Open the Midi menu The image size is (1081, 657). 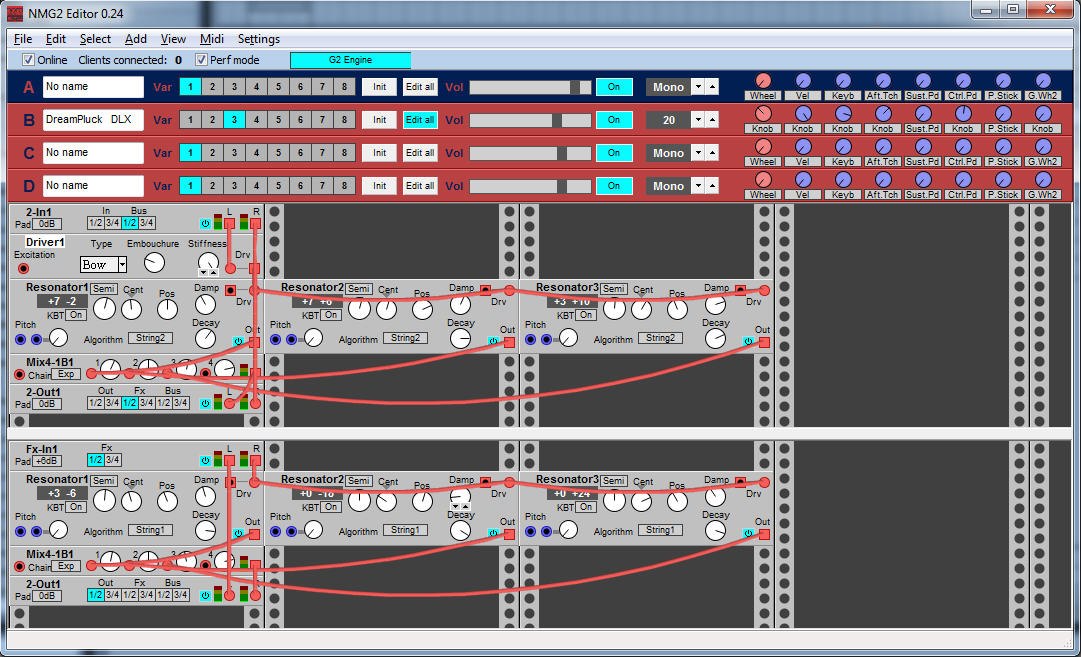pyautogui.click(x=211, y=39)
